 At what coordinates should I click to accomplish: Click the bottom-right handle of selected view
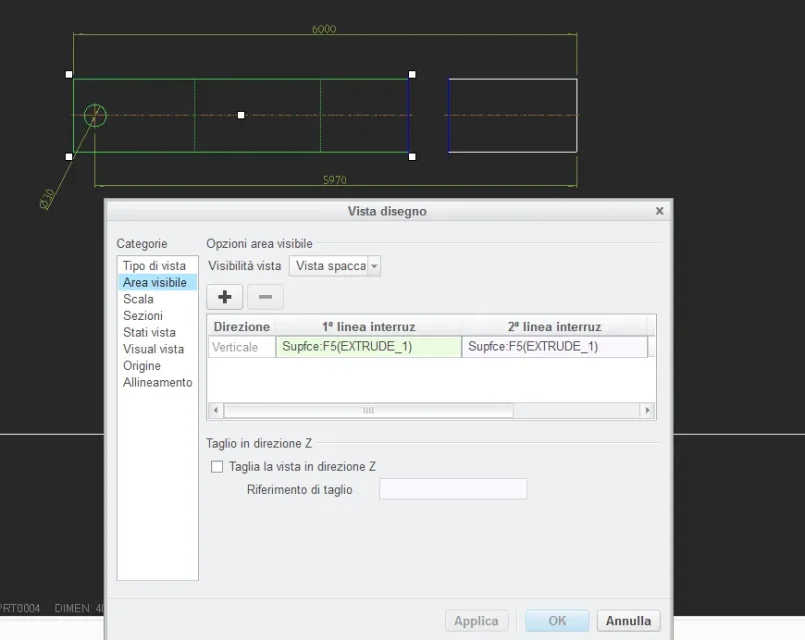pos(412,157)
